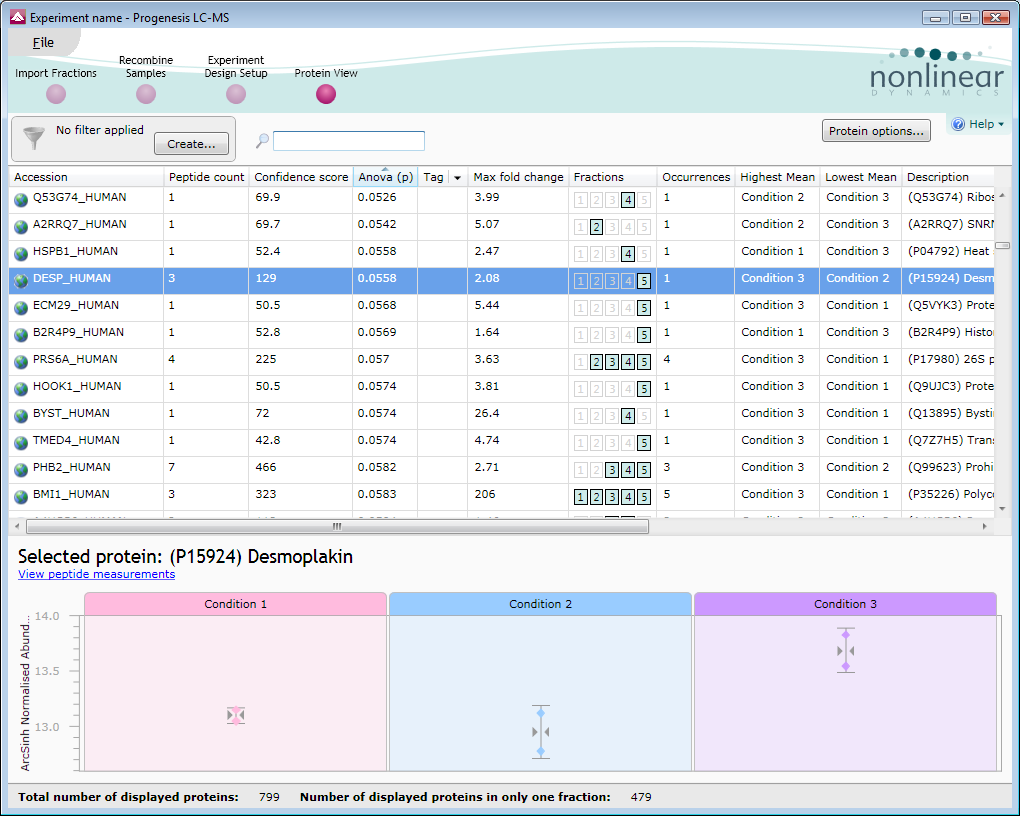1020x816 pixels.
Task: Sort by Fractions column header
Action: coord(612,177)
